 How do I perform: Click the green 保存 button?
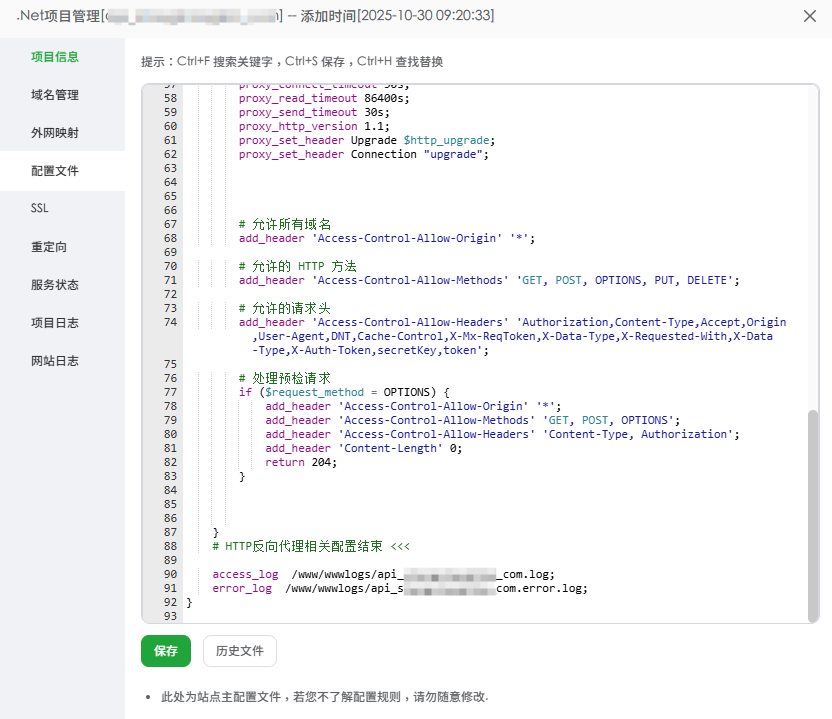pos(166,651)
